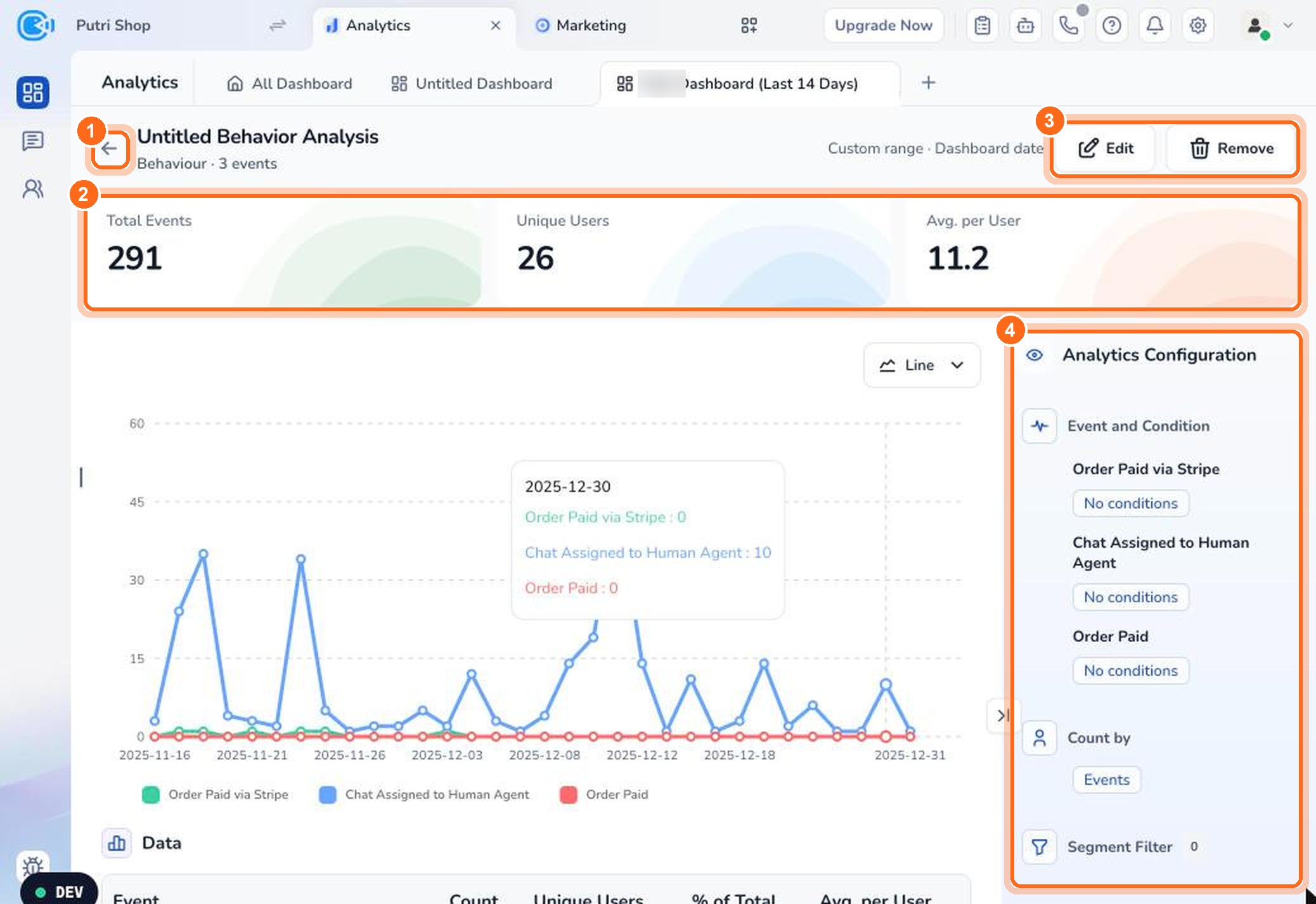The image size is (1316, 904).
Task: Switch to the Marketing app tab
Action: point(581,25)
